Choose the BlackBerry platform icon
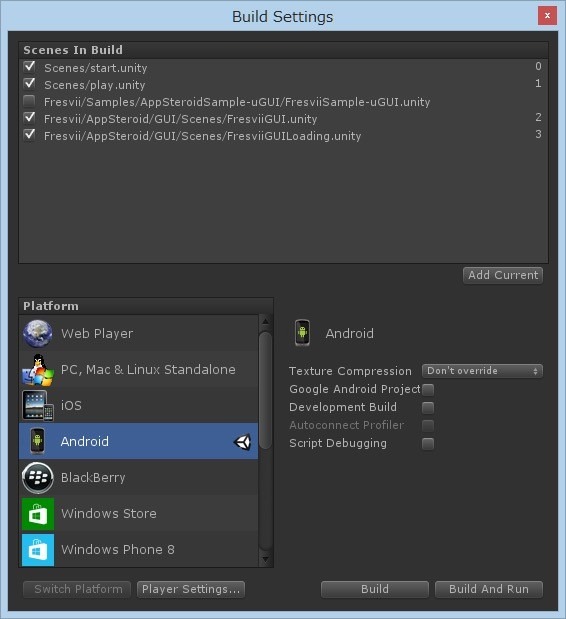 37,478
